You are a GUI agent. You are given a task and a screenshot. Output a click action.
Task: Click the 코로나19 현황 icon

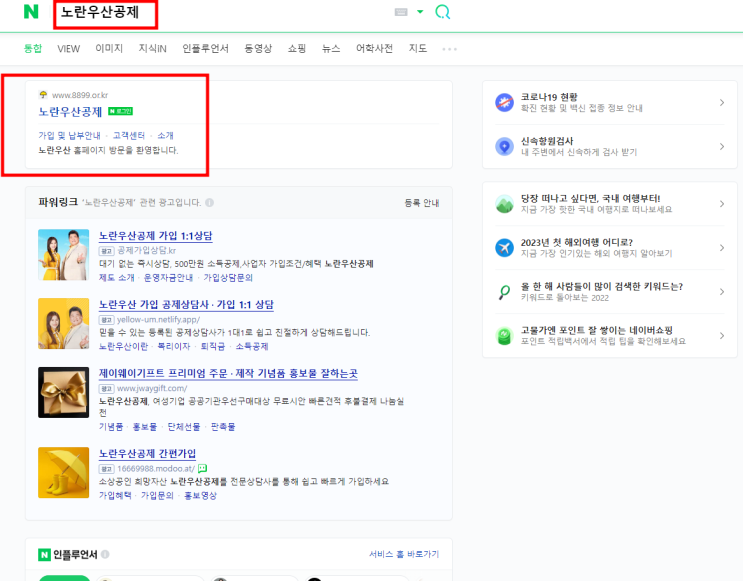coord(504,102)
